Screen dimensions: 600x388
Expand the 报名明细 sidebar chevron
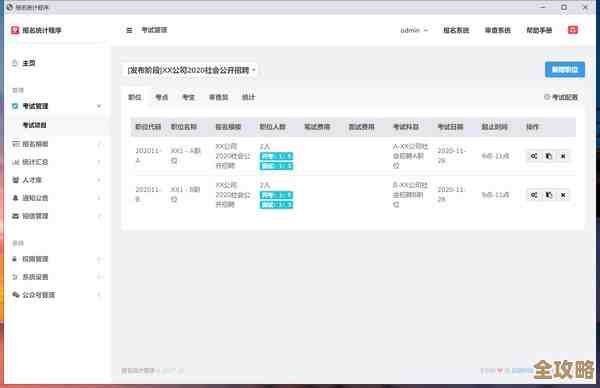click(99, 144)
